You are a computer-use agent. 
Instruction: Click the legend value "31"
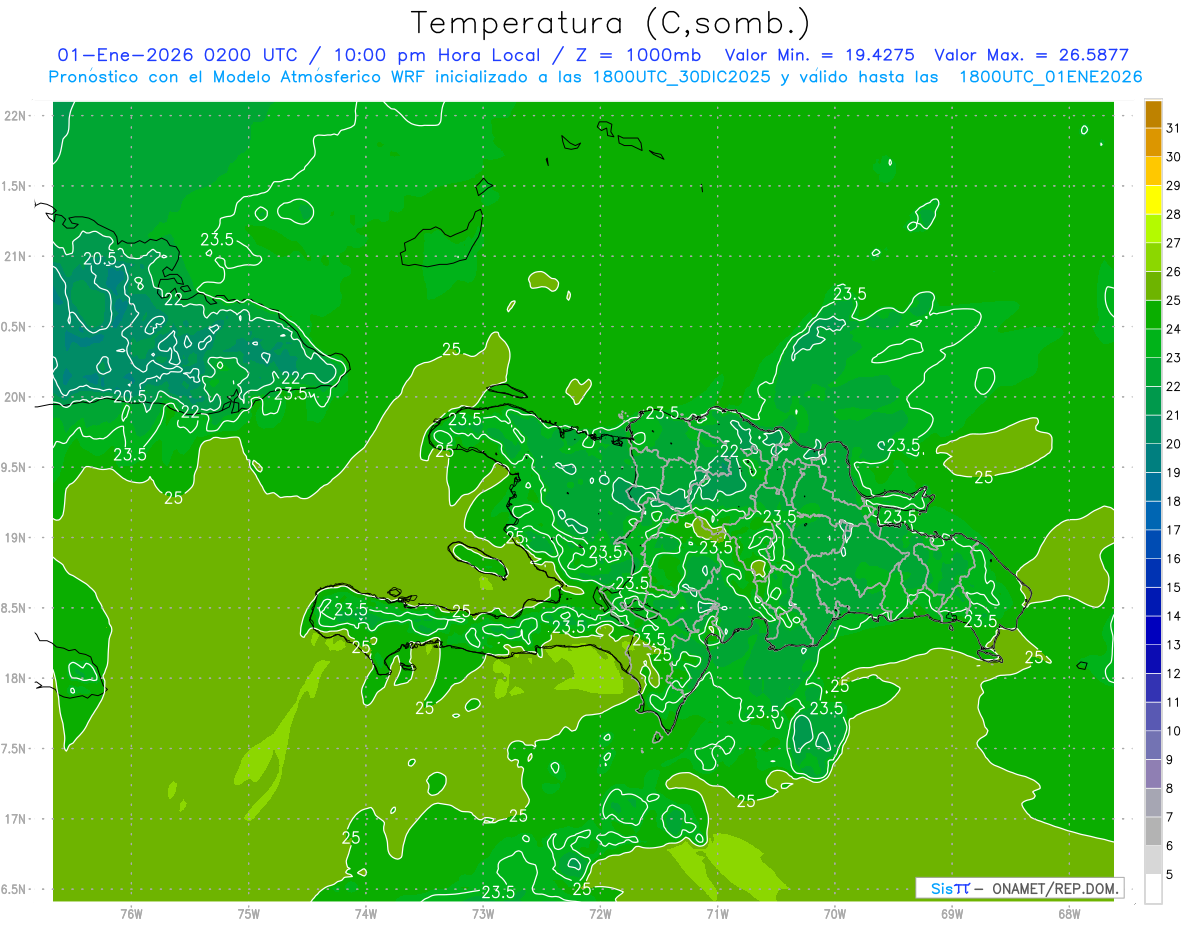pos(1174,128)
